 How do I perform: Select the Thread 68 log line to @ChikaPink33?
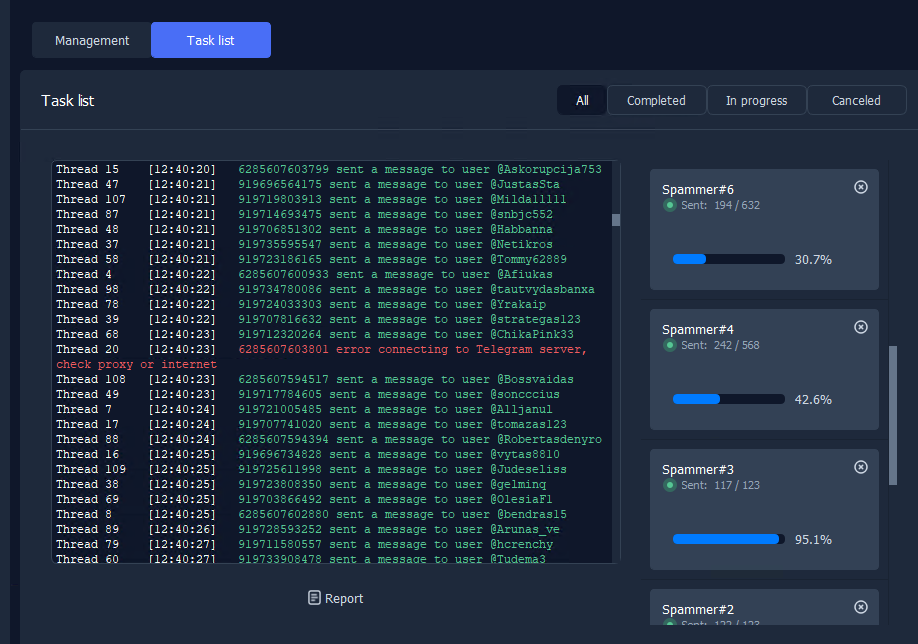pos(315,334)
